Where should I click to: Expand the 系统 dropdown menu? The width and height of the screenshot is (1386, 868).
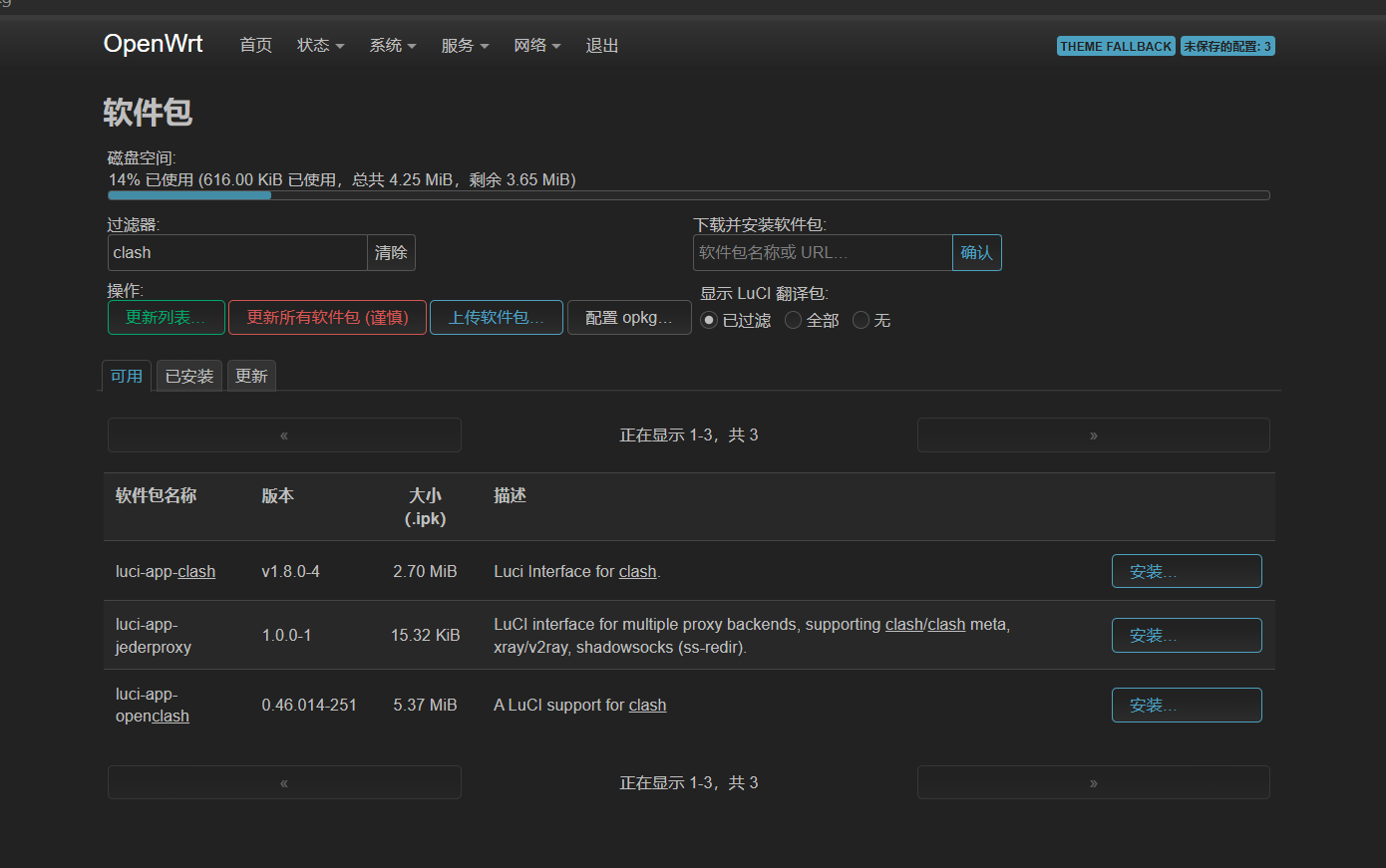[392, 46]
